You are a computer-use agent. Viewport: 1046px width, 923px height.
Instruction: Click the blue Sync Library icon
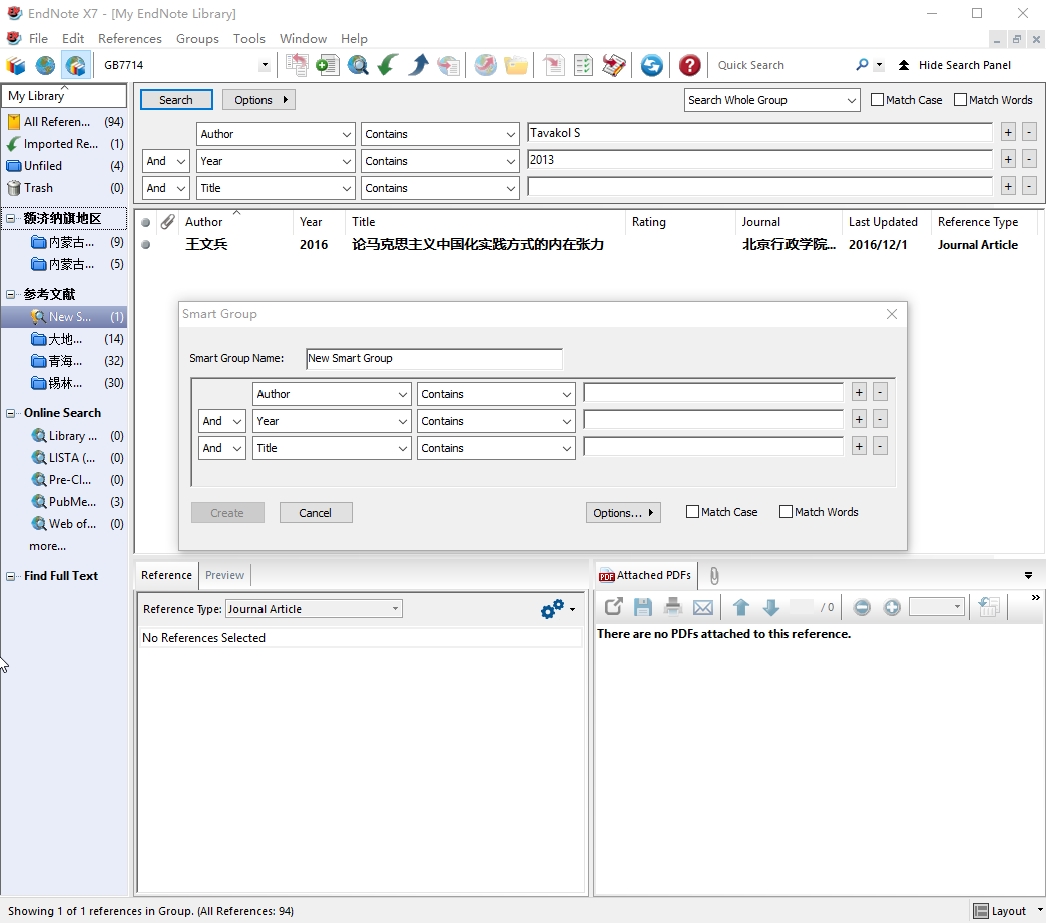(x=652, y=66)
